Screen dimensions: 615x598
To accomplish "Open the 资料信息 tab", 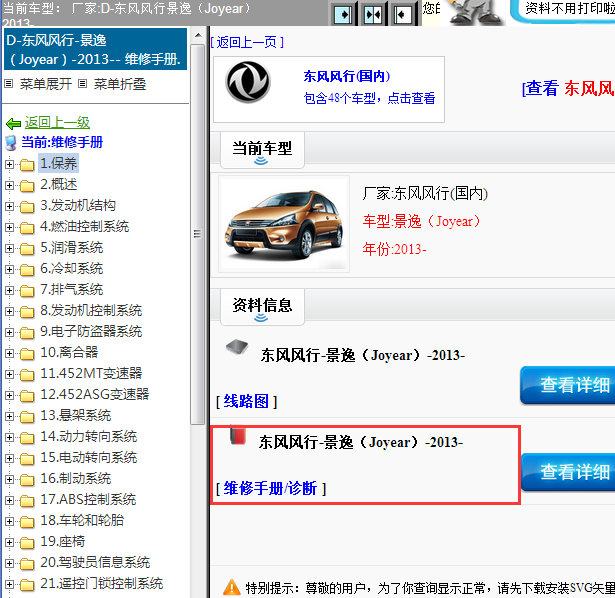I will click(262, 307).
